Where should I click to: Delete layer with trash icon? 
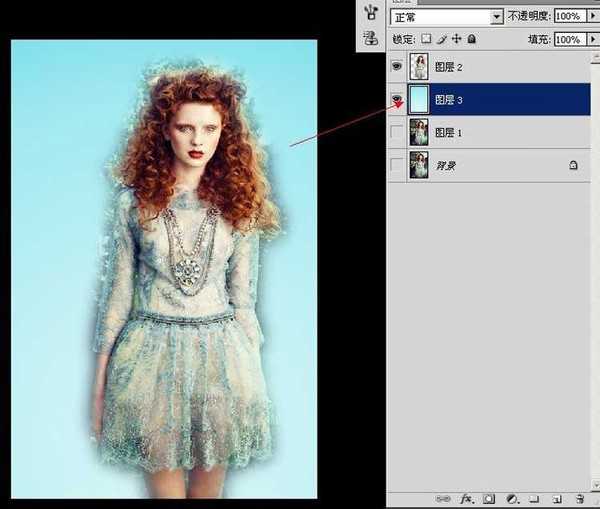click(578, 497)
